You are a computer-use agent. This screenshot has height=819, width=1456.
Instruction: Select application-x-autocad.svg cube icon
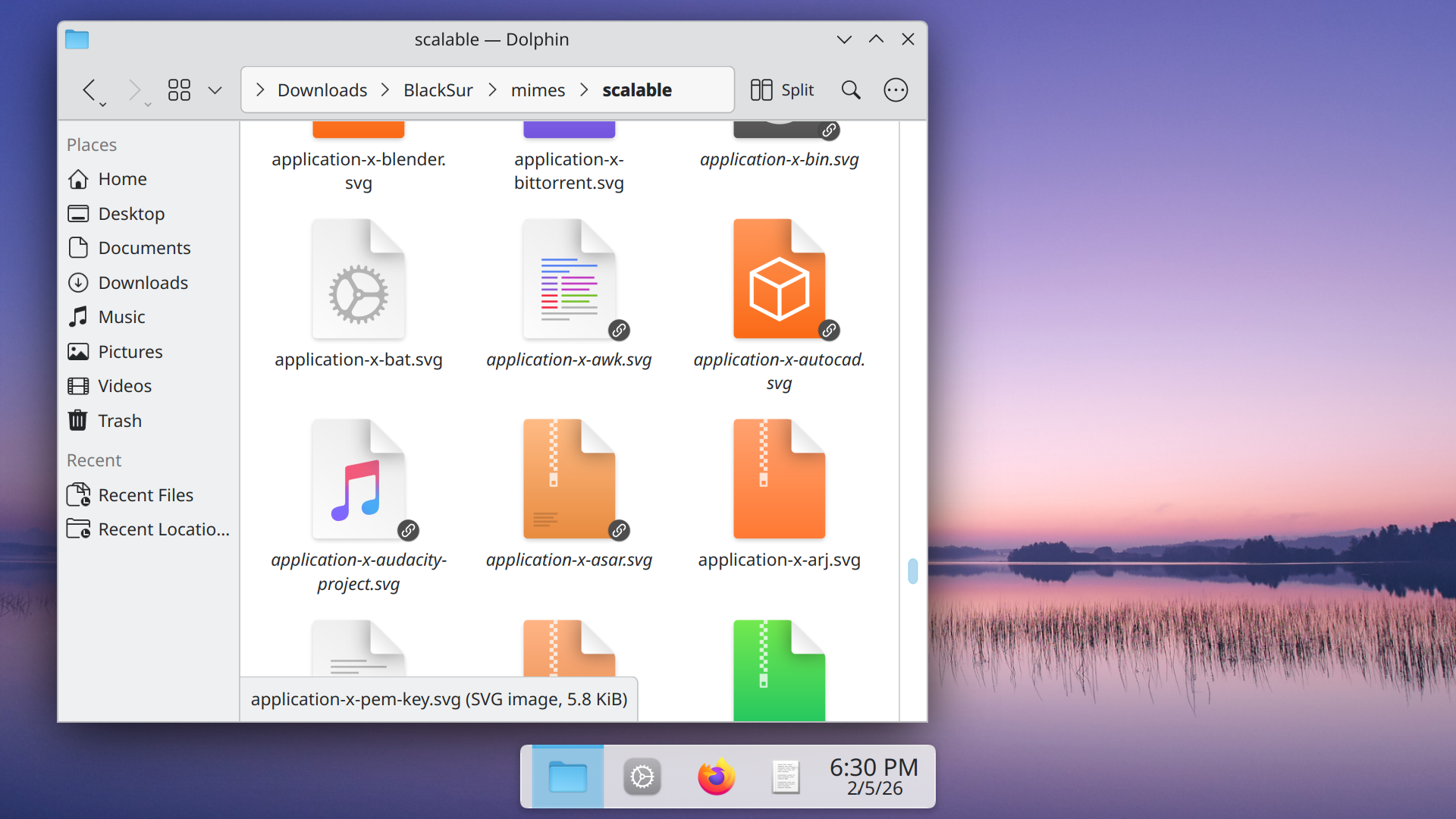(x=780, y=279)
